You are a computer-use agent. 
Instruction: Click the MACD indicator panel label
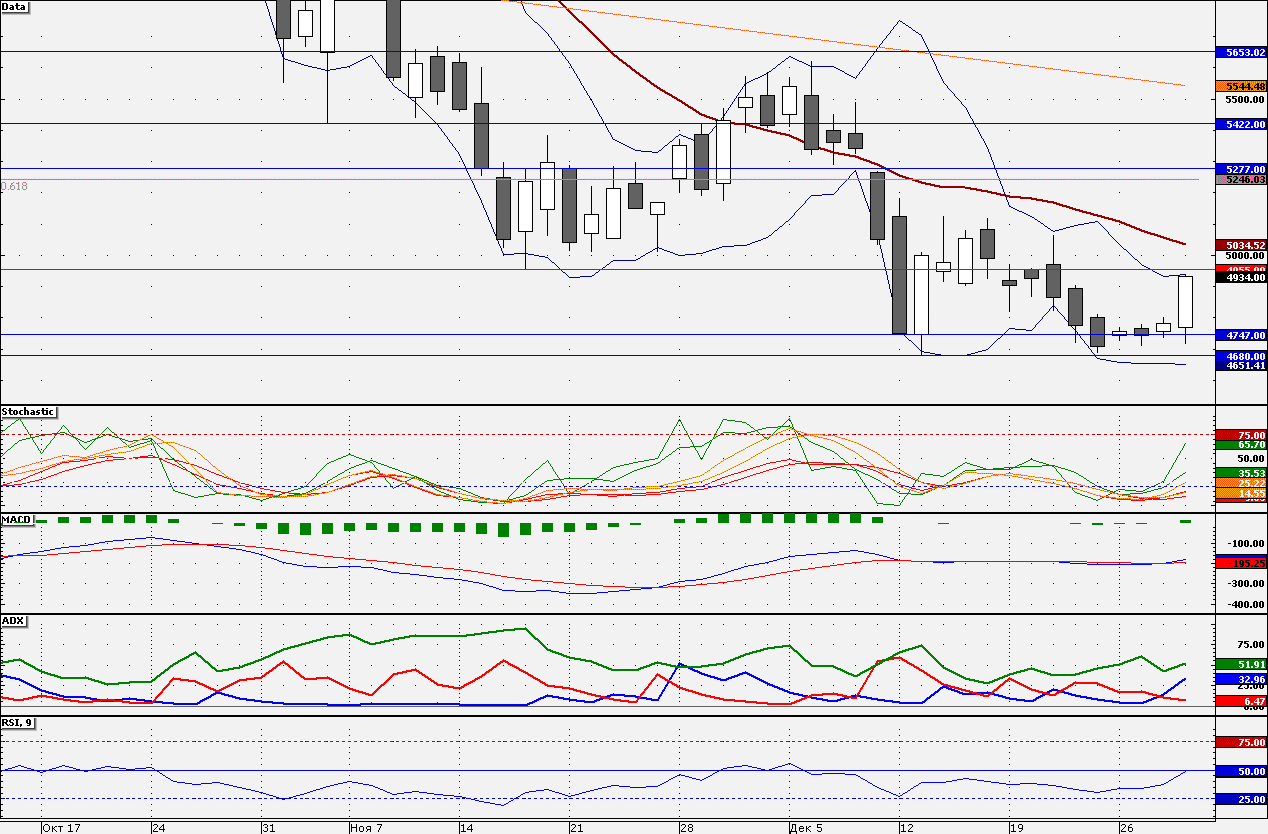pos(16,520)
